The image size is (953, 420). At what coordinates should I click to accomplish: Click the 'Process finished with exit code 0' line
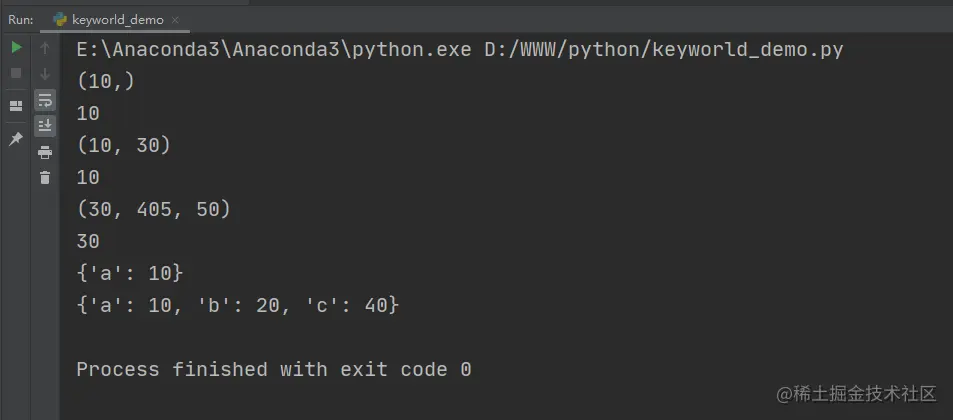(x=274, y=370)
